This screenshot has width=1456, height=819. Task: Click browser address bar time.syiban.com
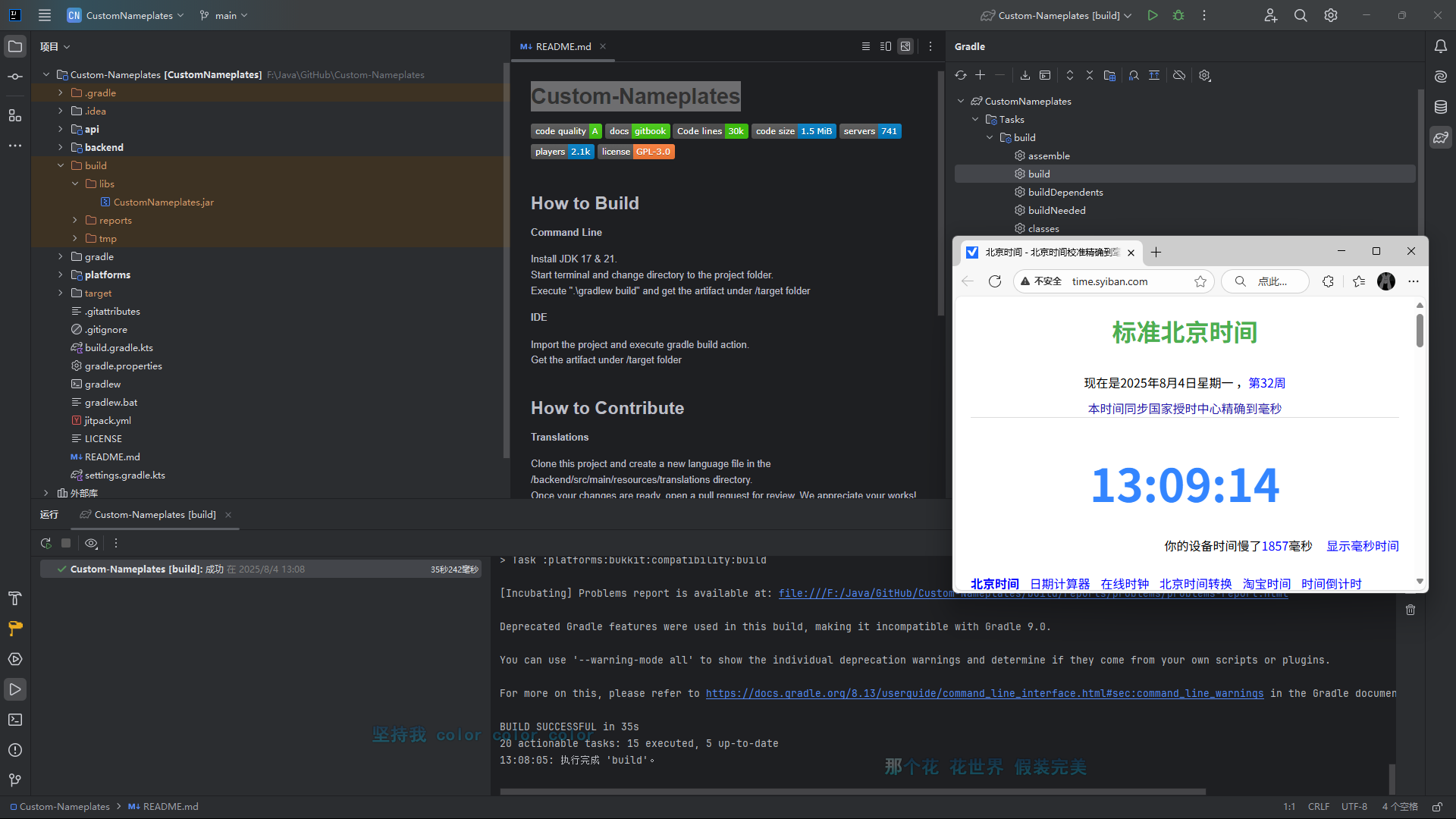pyautogui.click(x=1109, y=281)
